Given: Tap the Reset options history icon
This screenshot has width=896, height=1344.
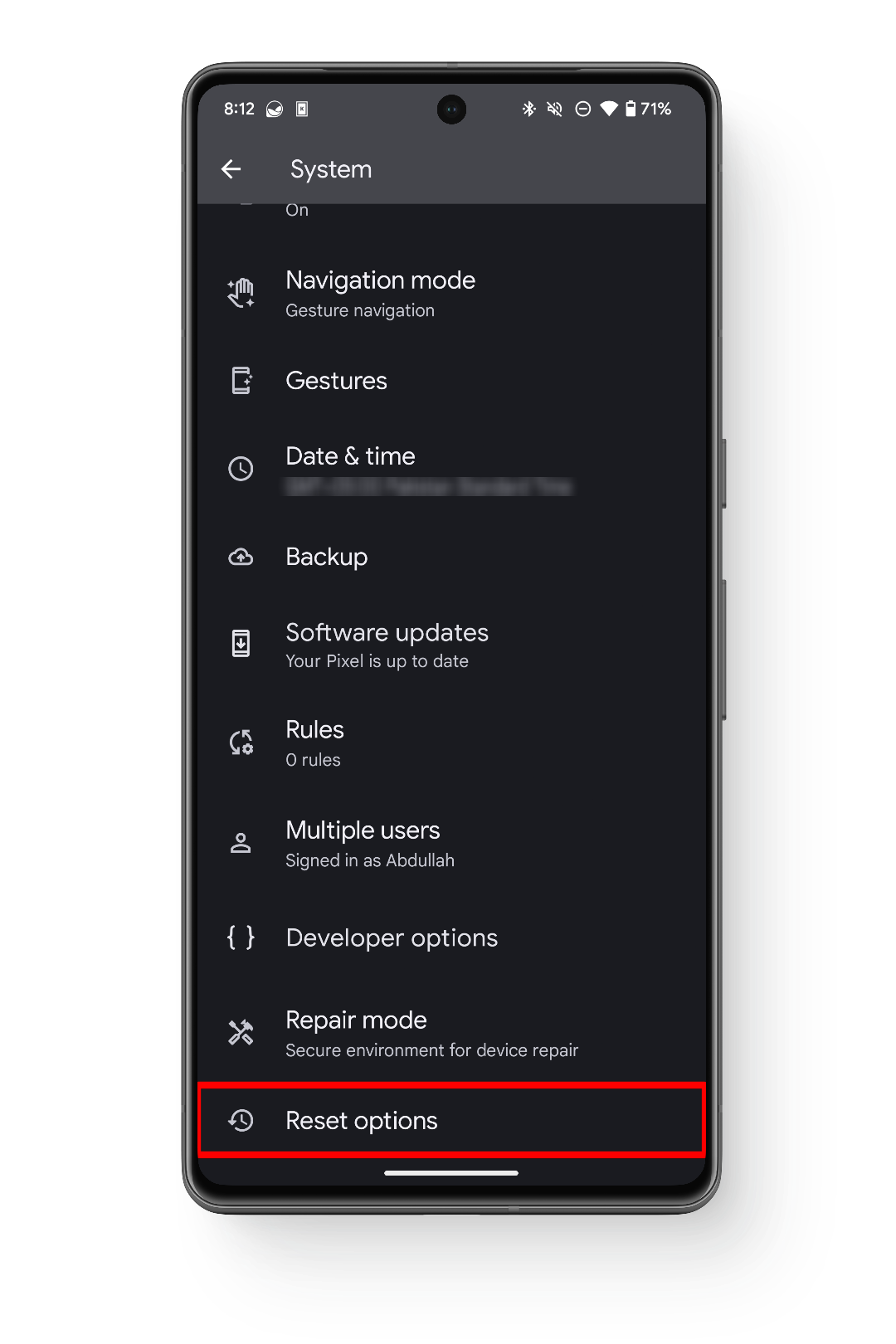Looking at the screenshot, I should tap(241, 1121).
